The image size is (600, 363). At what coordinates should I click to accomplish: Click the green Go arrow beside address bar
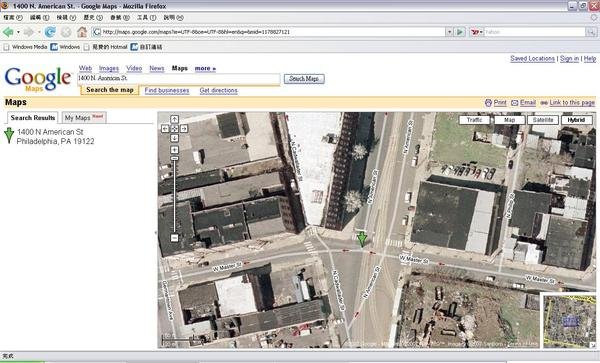click(460, 32)
